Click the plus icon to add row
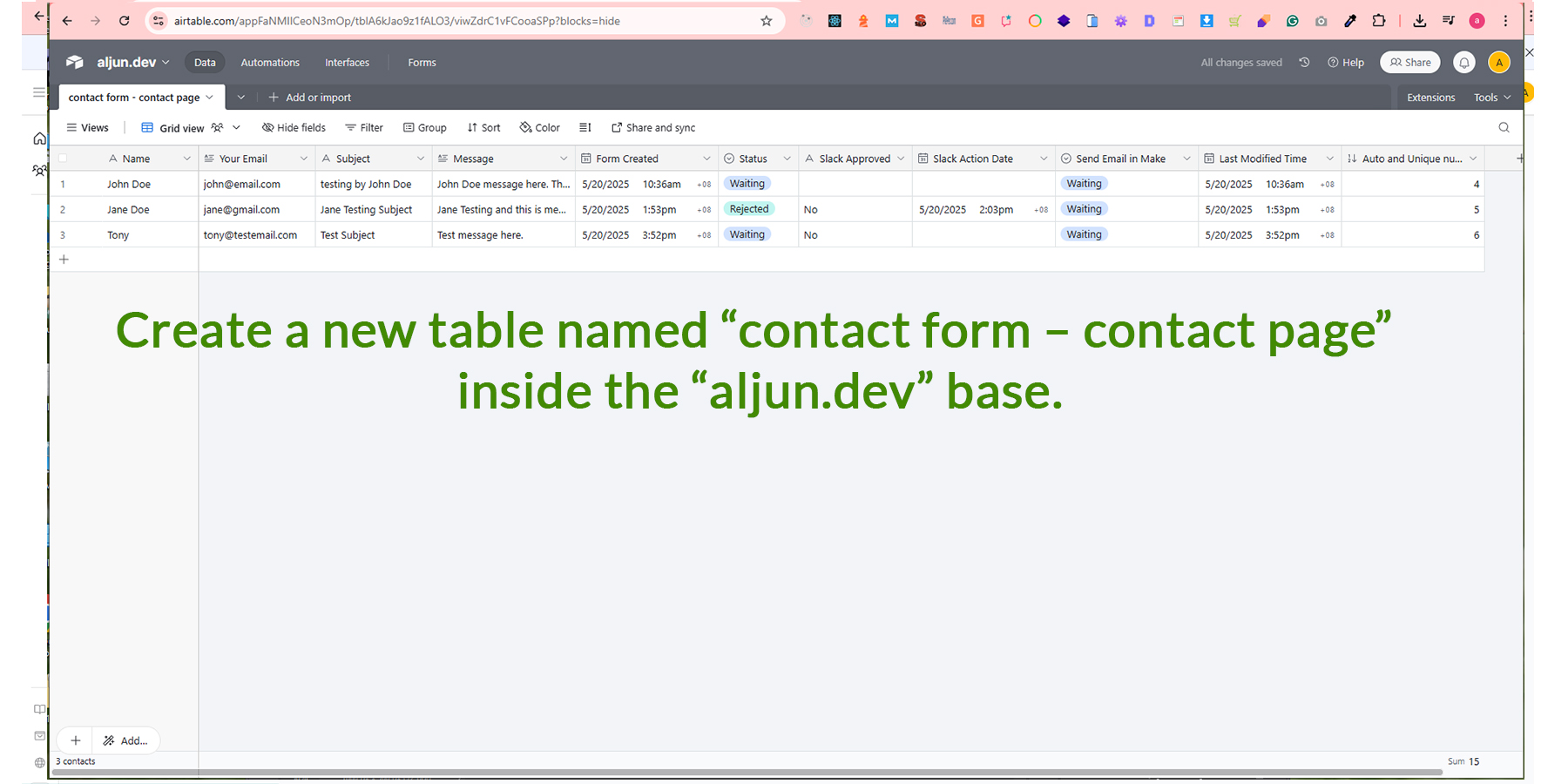The height and width of the screenshot is (784, 1568). (x=64, y=260)
